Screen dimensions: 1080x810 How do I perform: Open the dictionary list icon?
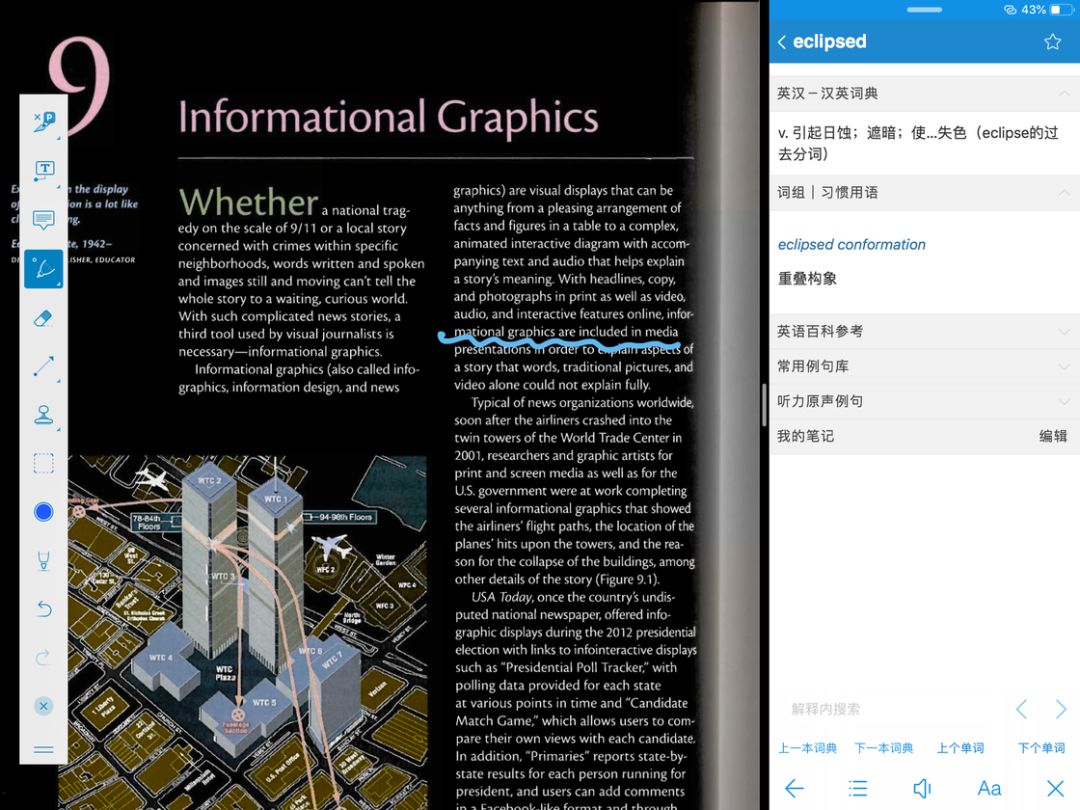[x=857, y=788]
